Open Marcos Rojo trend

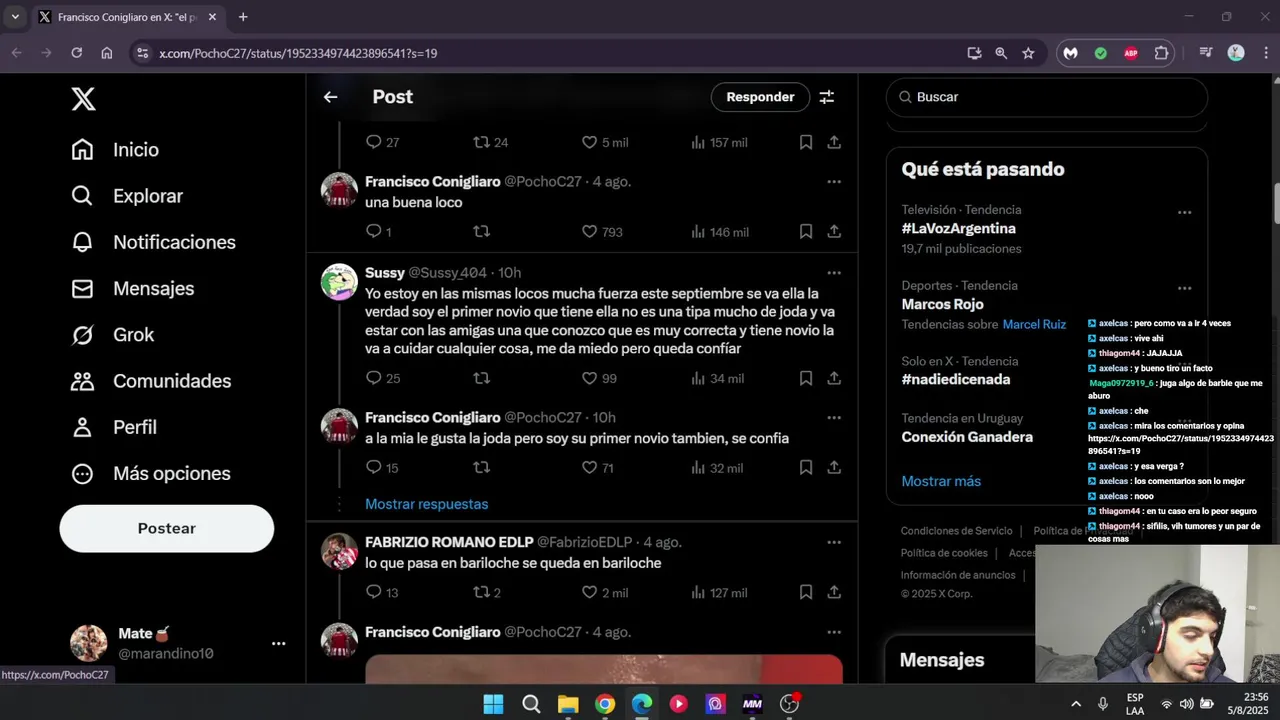point(942,304)
